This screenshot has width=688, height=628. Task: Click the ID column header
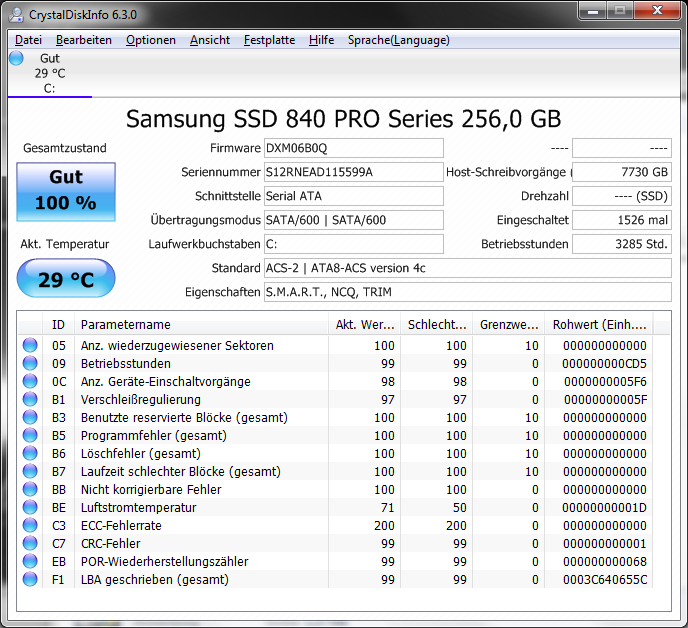[58, 324]
